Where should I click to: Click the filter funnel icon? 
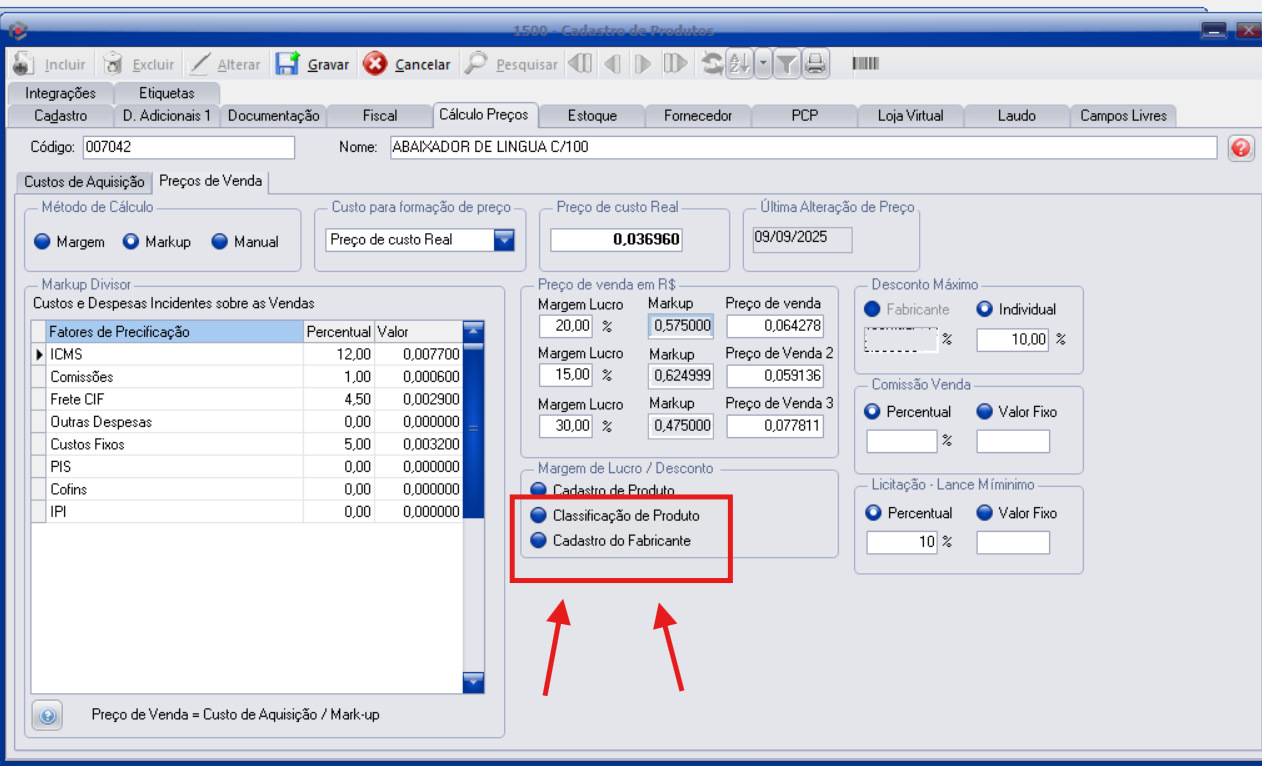(x=787, y=64)
